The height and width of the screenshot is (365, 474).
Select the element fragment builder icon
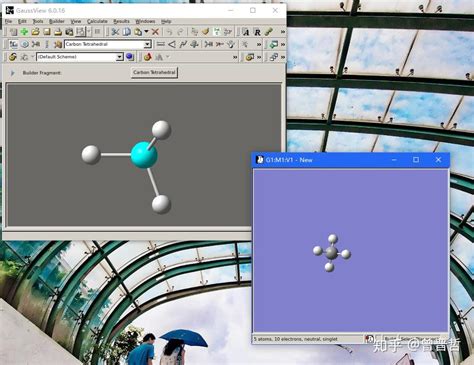(x=13, y=44)
